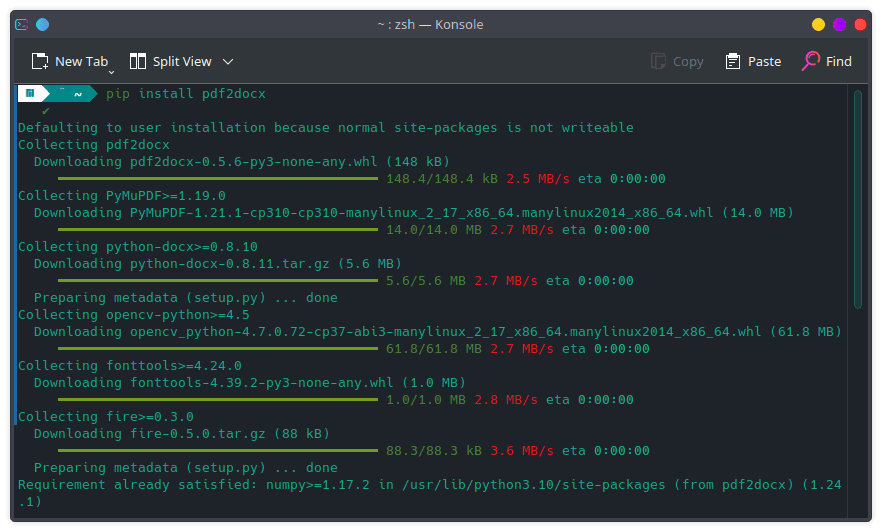Click the 'pip install pdf2docx' command text
Screen dimensions: 882x532
(186, 93)
